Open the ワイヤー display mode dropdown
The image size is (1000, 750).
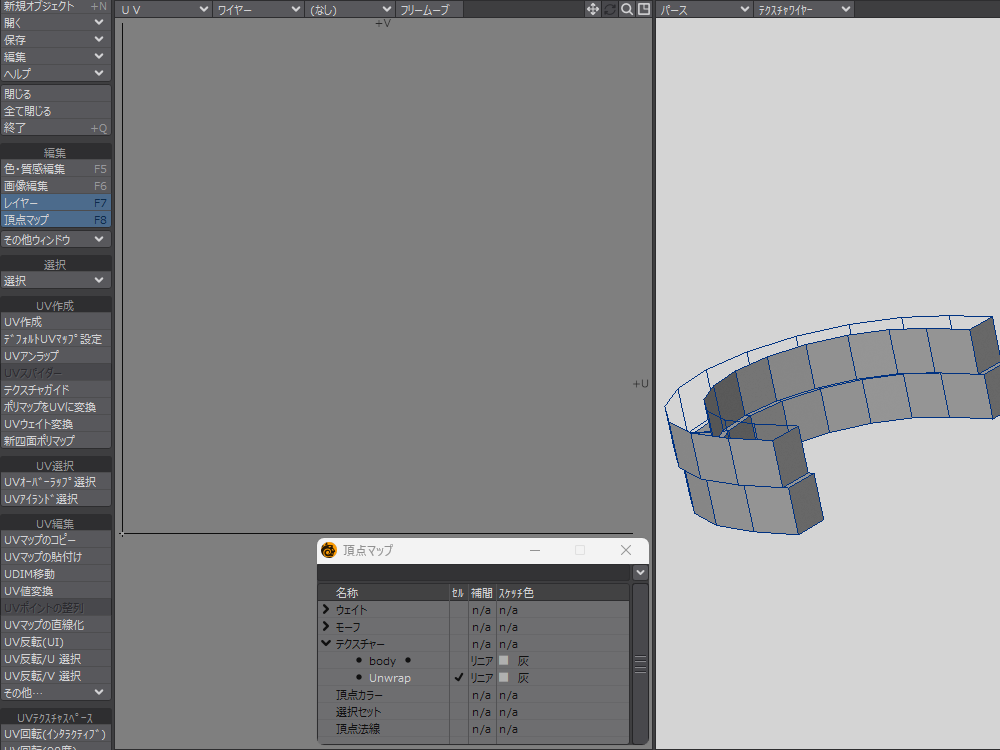pos(258,9)
